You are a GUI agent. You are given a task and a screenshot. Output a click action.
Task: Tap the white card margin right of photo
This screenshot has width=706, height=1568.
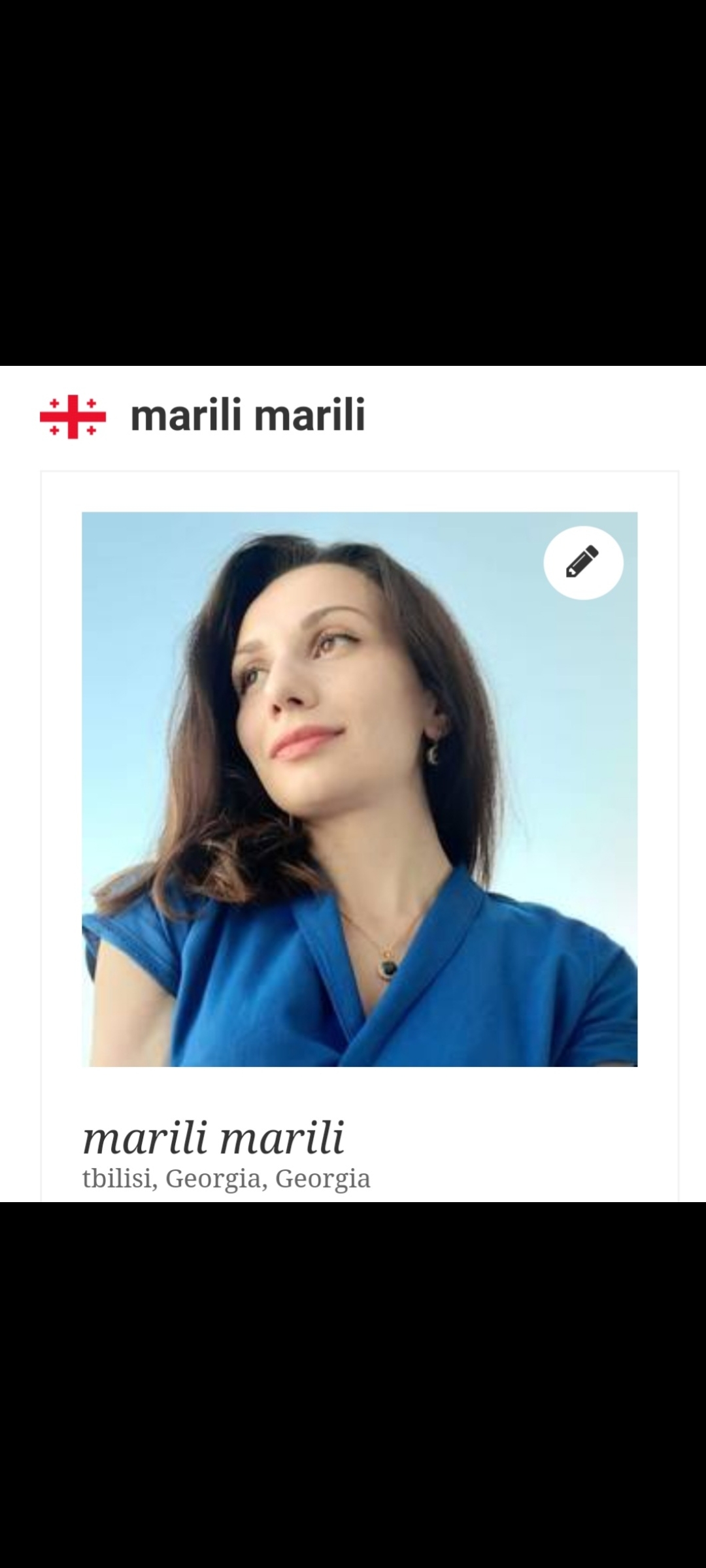pos(658,789)
